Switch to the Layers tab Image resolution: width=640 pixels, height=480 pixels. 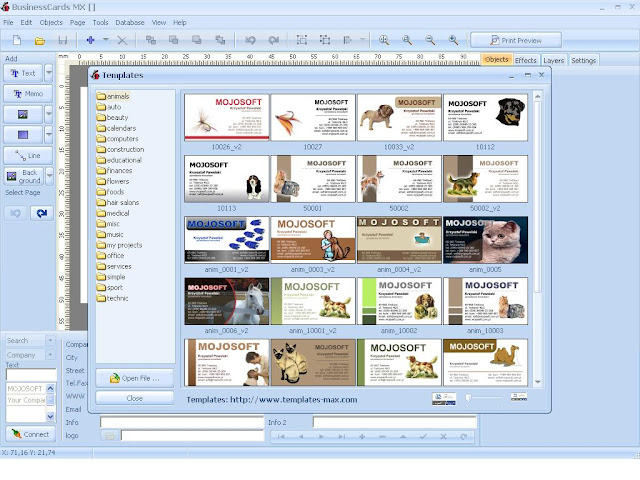pos(553,60)
